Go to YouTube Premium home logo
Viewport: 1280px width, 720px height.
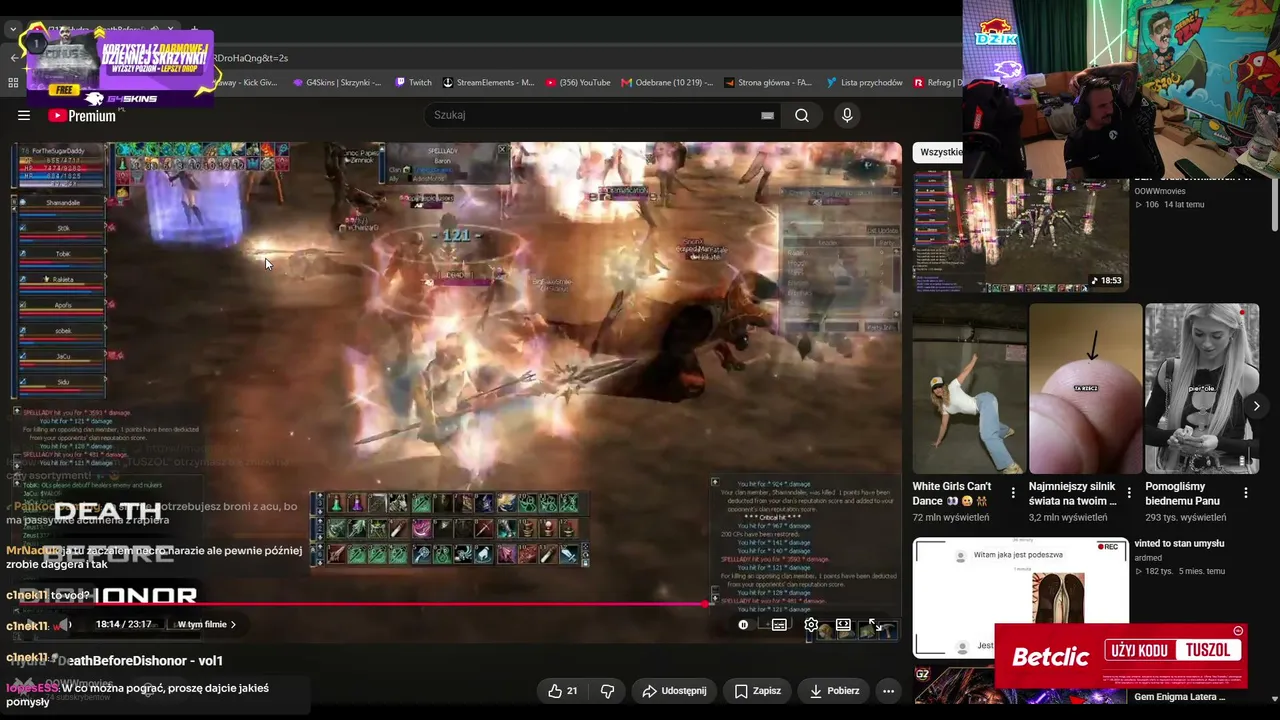point(82,116)
